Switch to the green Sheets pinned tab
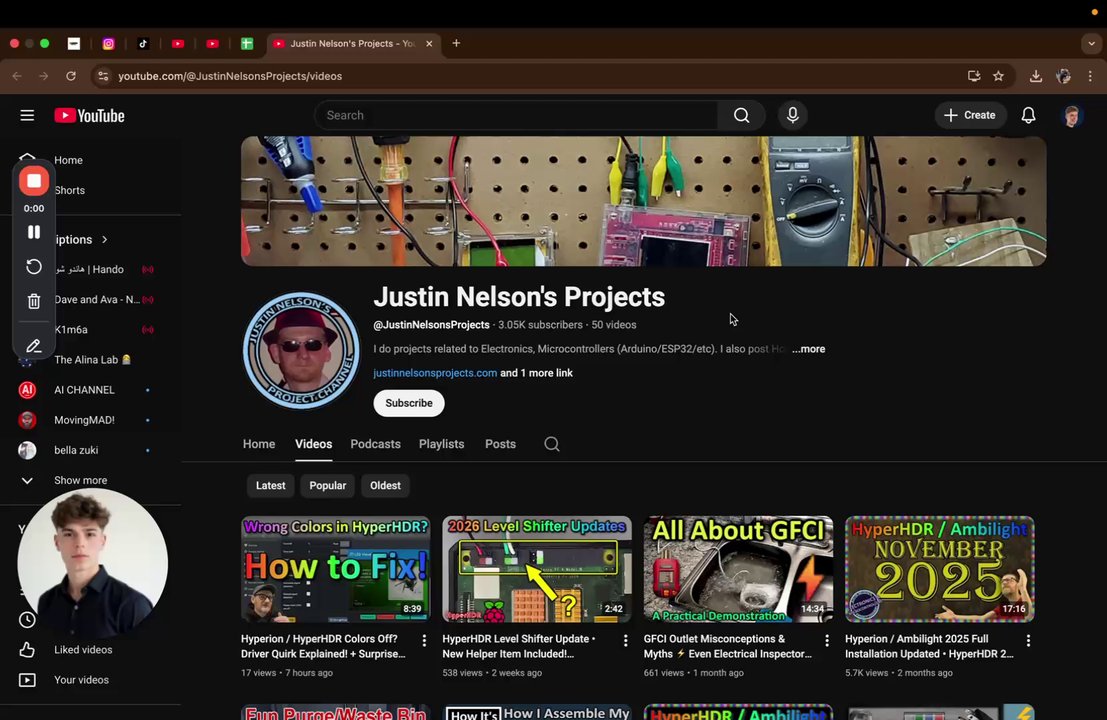The height and width of the screenshot is (720, 1107). point(246,43)
